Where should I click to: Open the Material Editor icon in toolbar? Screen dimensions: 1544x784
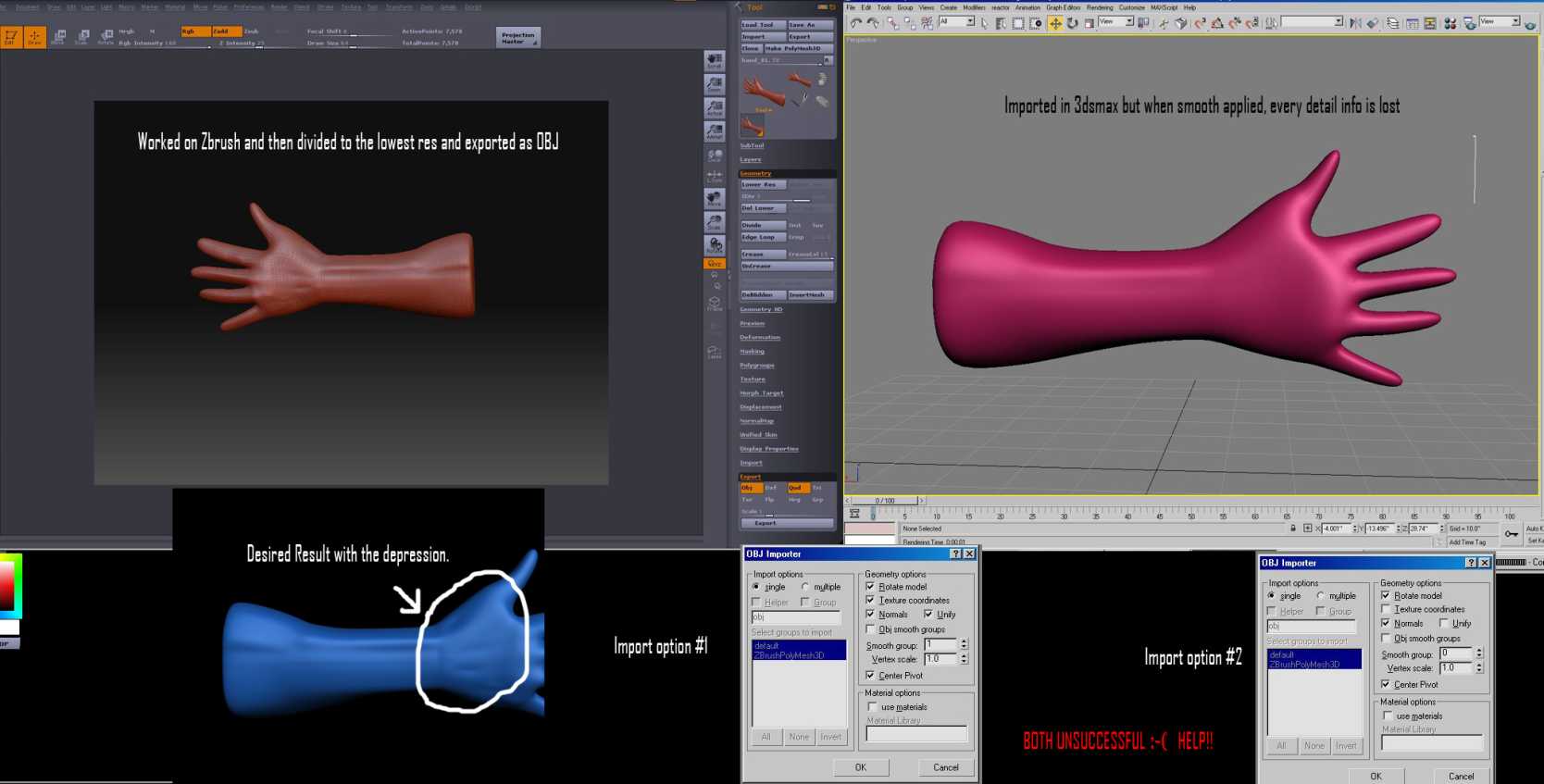[x=1450, y=23]
